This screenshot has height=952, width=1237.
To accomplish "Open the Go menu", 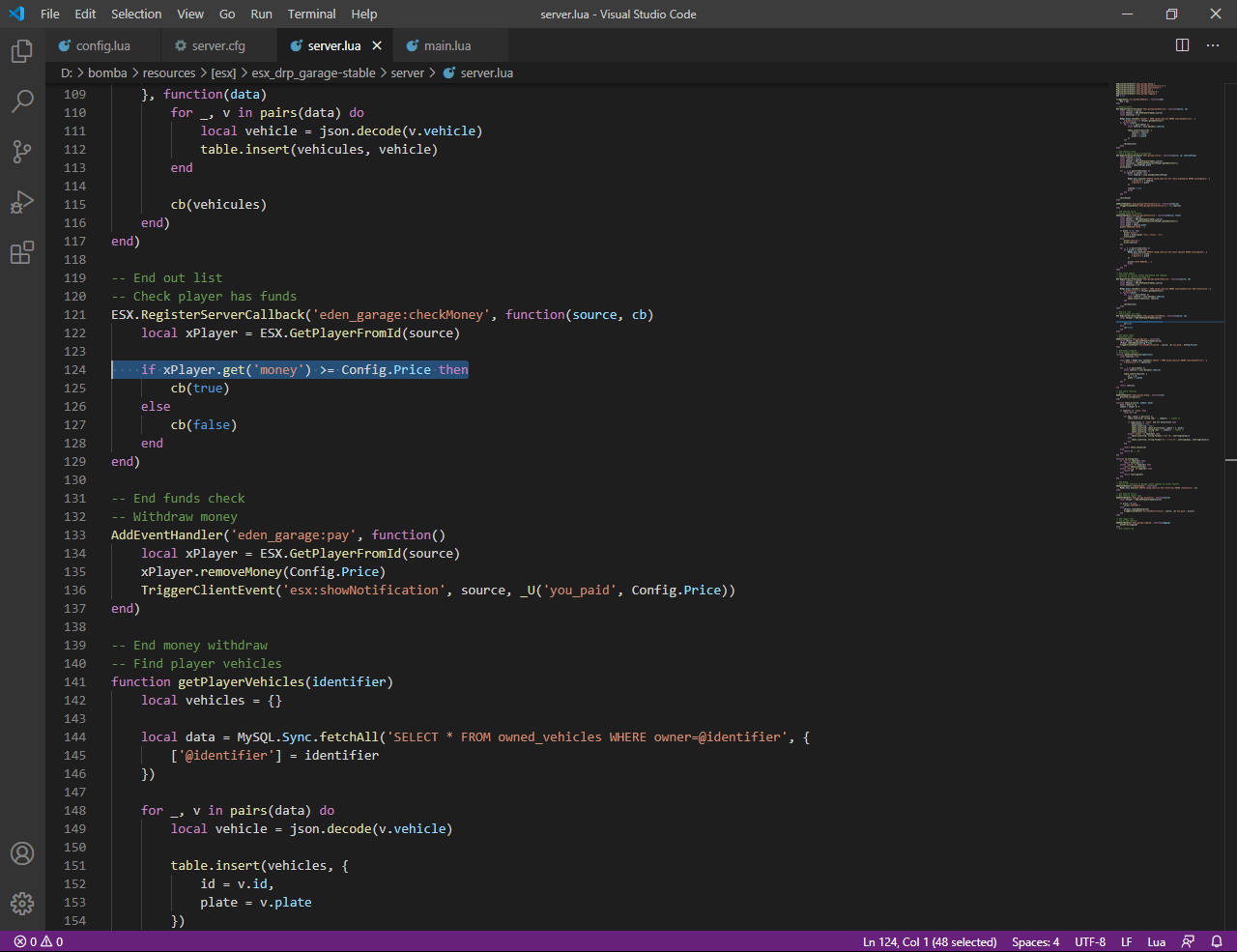I will pyautogui.click(x=227, y=14).
